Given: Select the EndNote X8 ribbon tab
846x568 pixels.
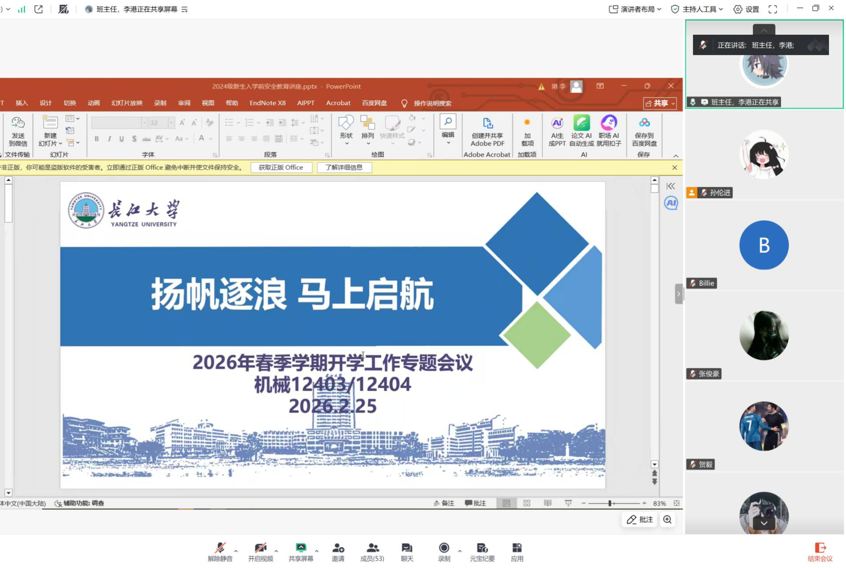Looking at the screenshot, I should [x=267, y=103].
